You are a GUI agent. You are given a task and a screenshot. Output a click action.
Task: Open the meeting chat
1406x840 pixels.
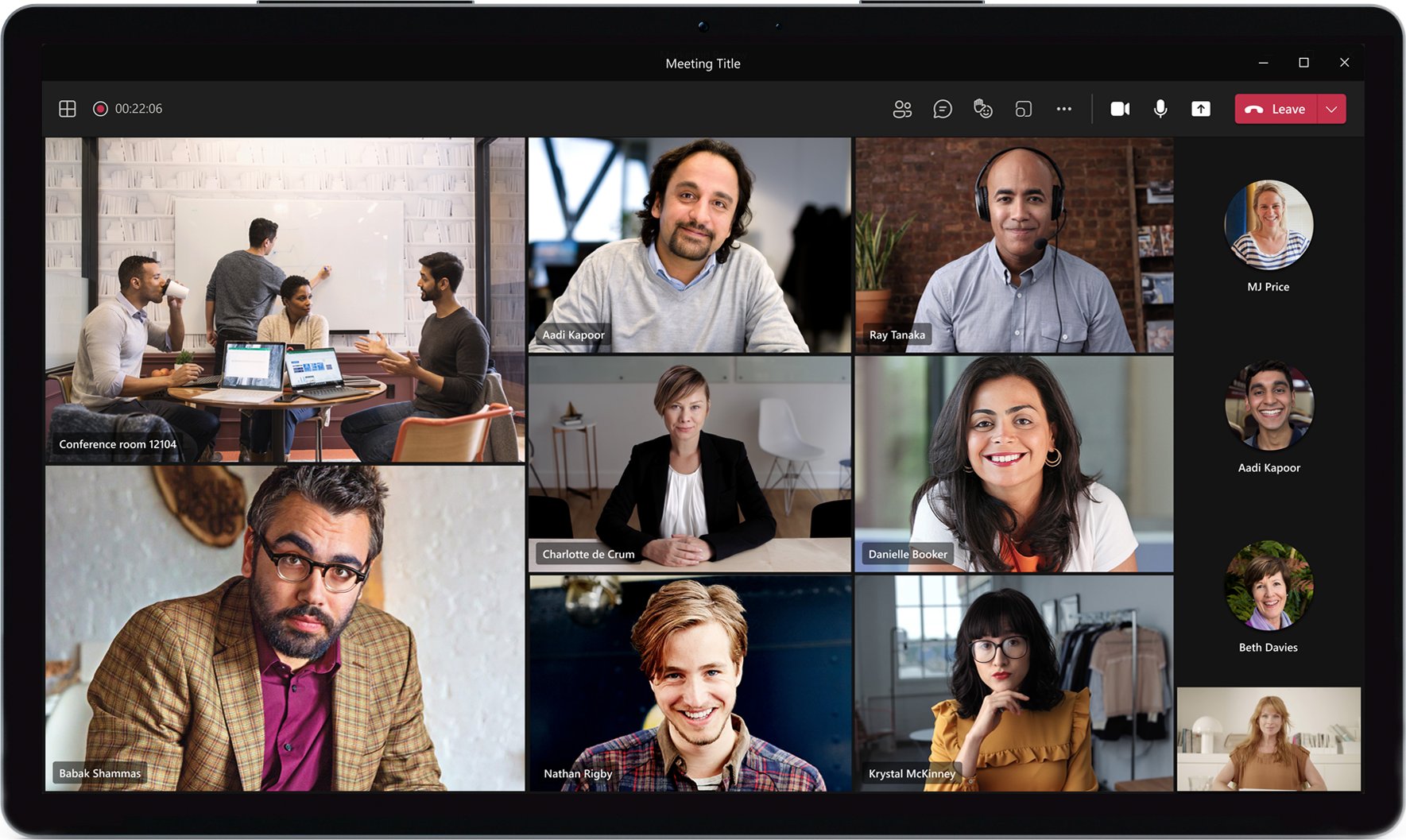(943, 109)
